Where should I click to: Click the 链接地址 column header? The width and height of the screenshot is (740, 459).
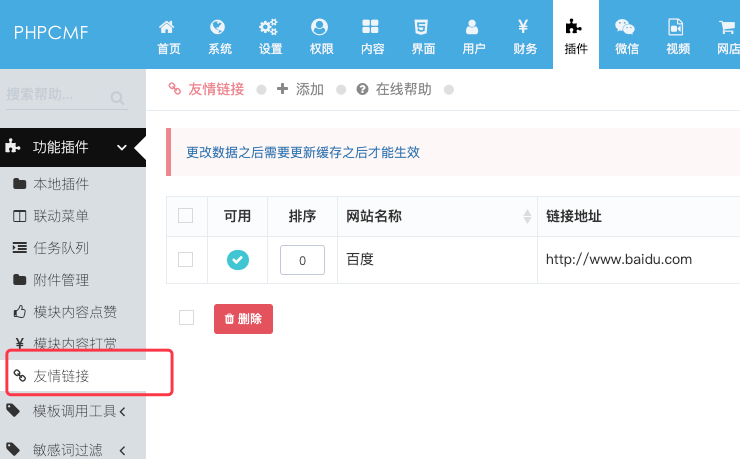(574, 216)
